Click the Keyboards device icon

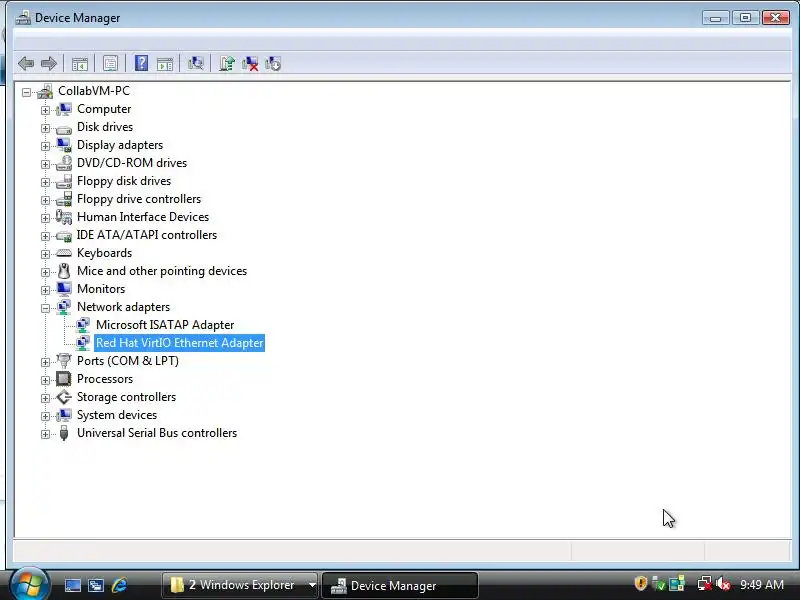64,253
